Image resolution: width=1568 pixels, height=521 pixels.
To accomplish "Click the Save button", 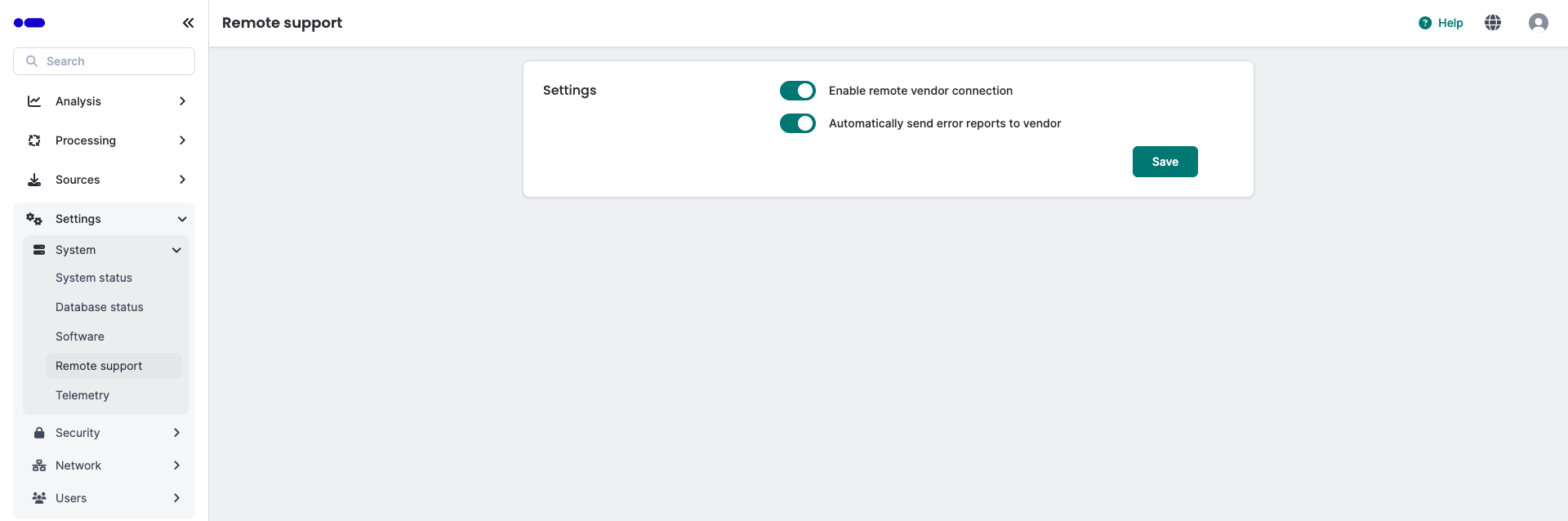I will (x=1165, y=161).
